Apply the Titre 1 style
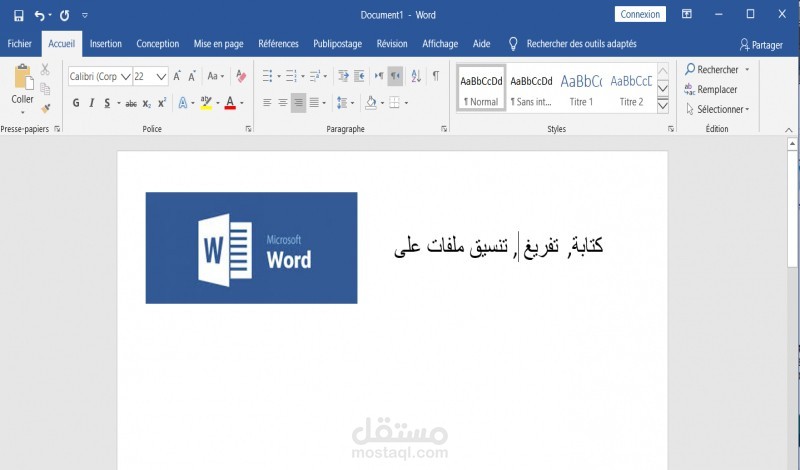This screenshot has width=800, height=470. (x=581, y=88)
